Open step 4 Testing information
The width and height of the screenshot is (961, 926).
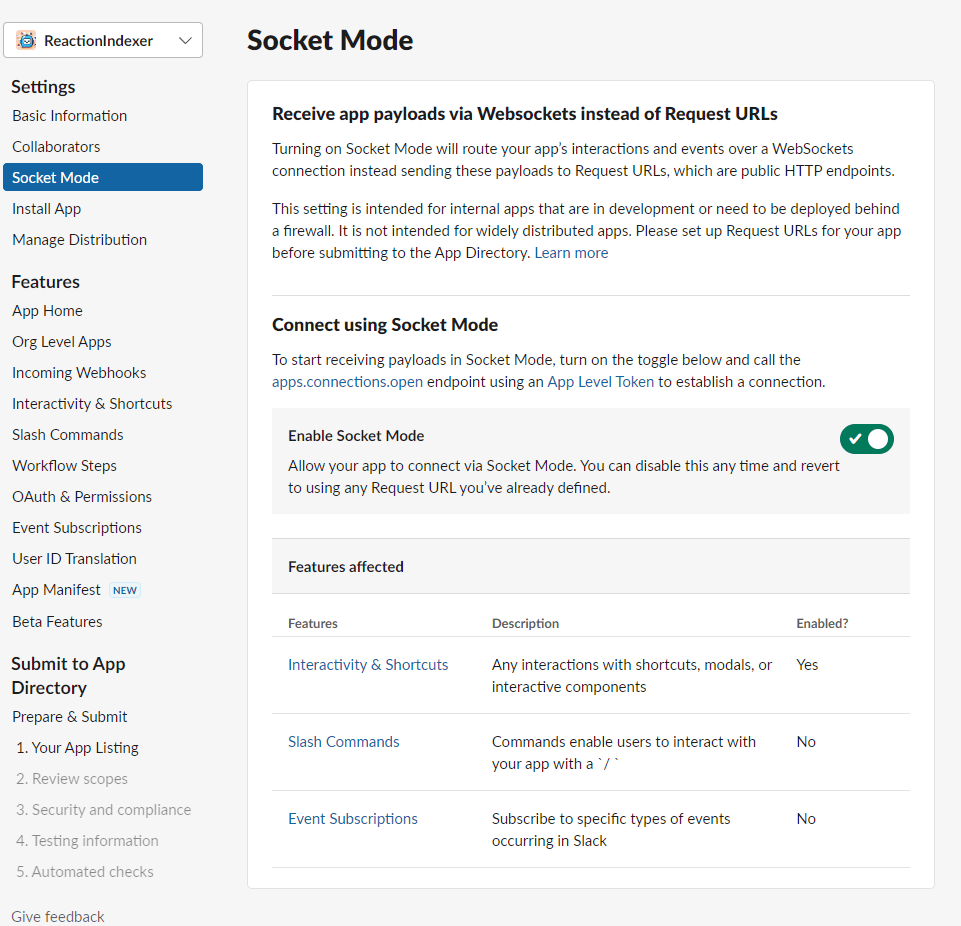[x=87, y=841]
